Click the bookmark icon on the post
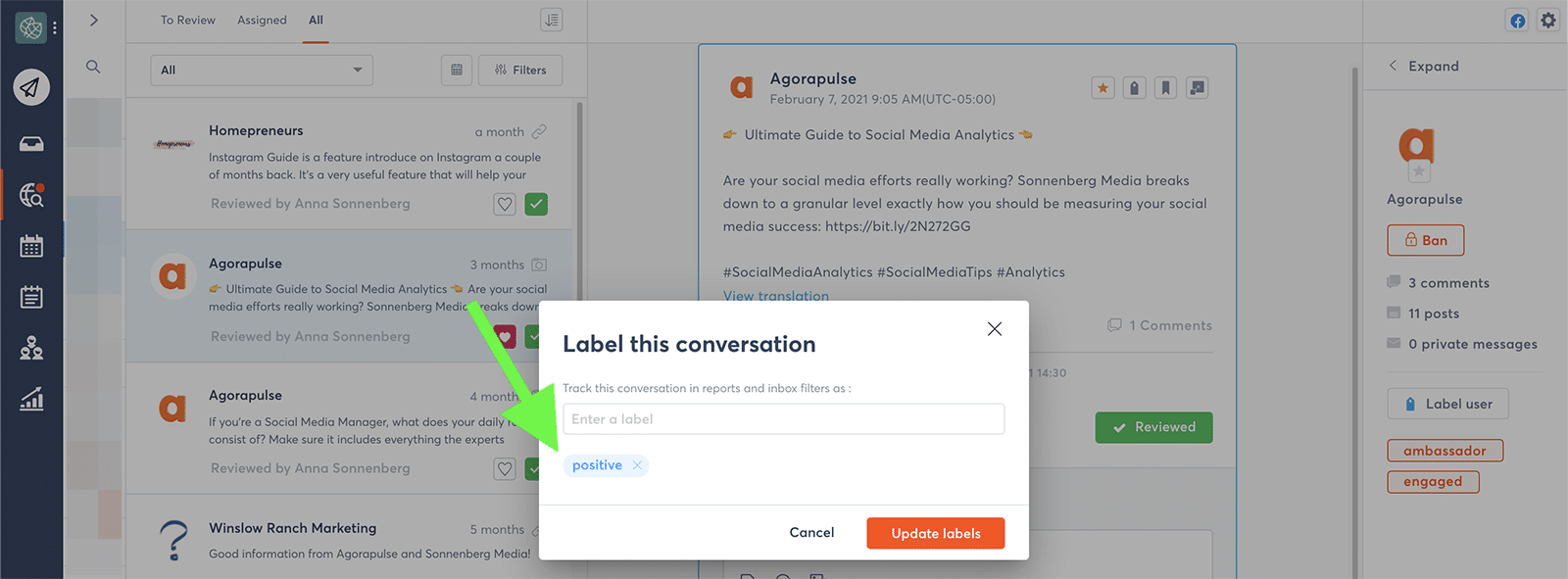Screen dimensions: 1568x579 pyautogui.click(x=1165, y=88)
